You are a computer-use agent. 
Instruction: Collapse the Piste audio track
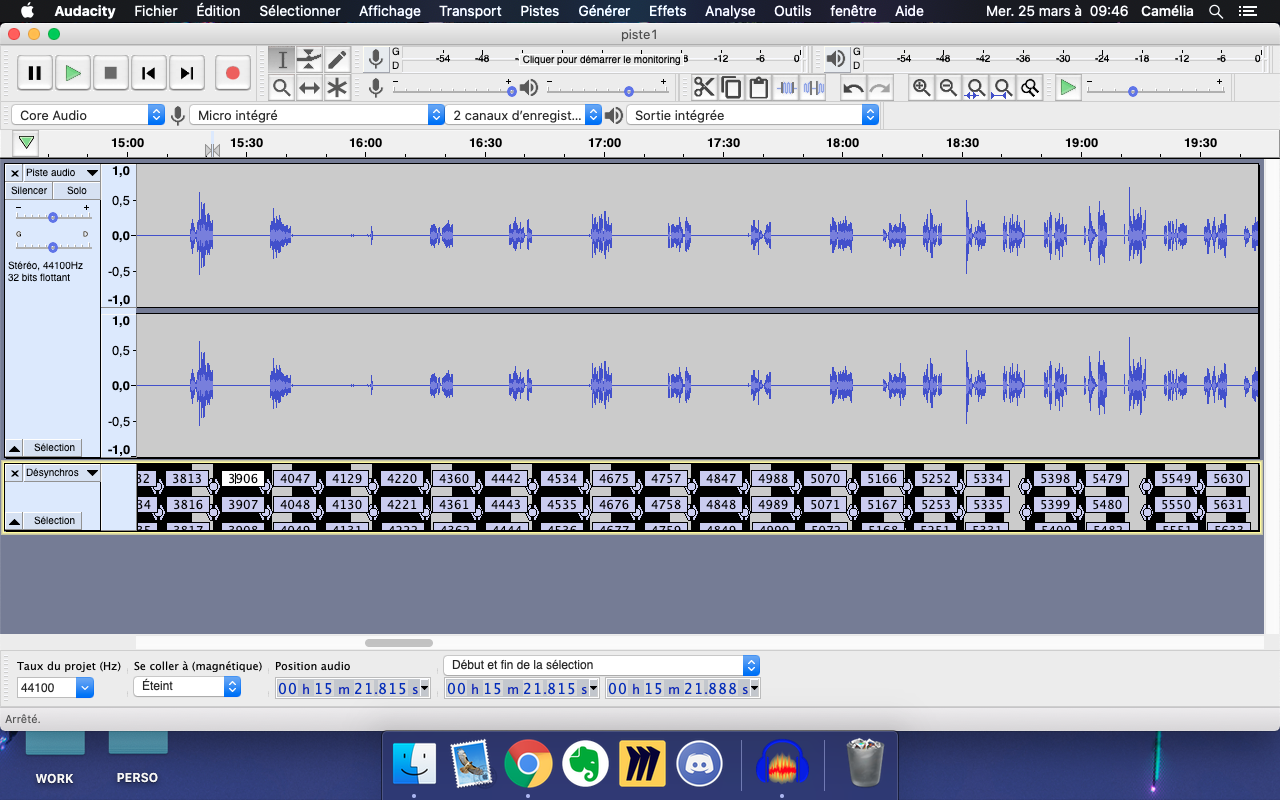point(15,447)
